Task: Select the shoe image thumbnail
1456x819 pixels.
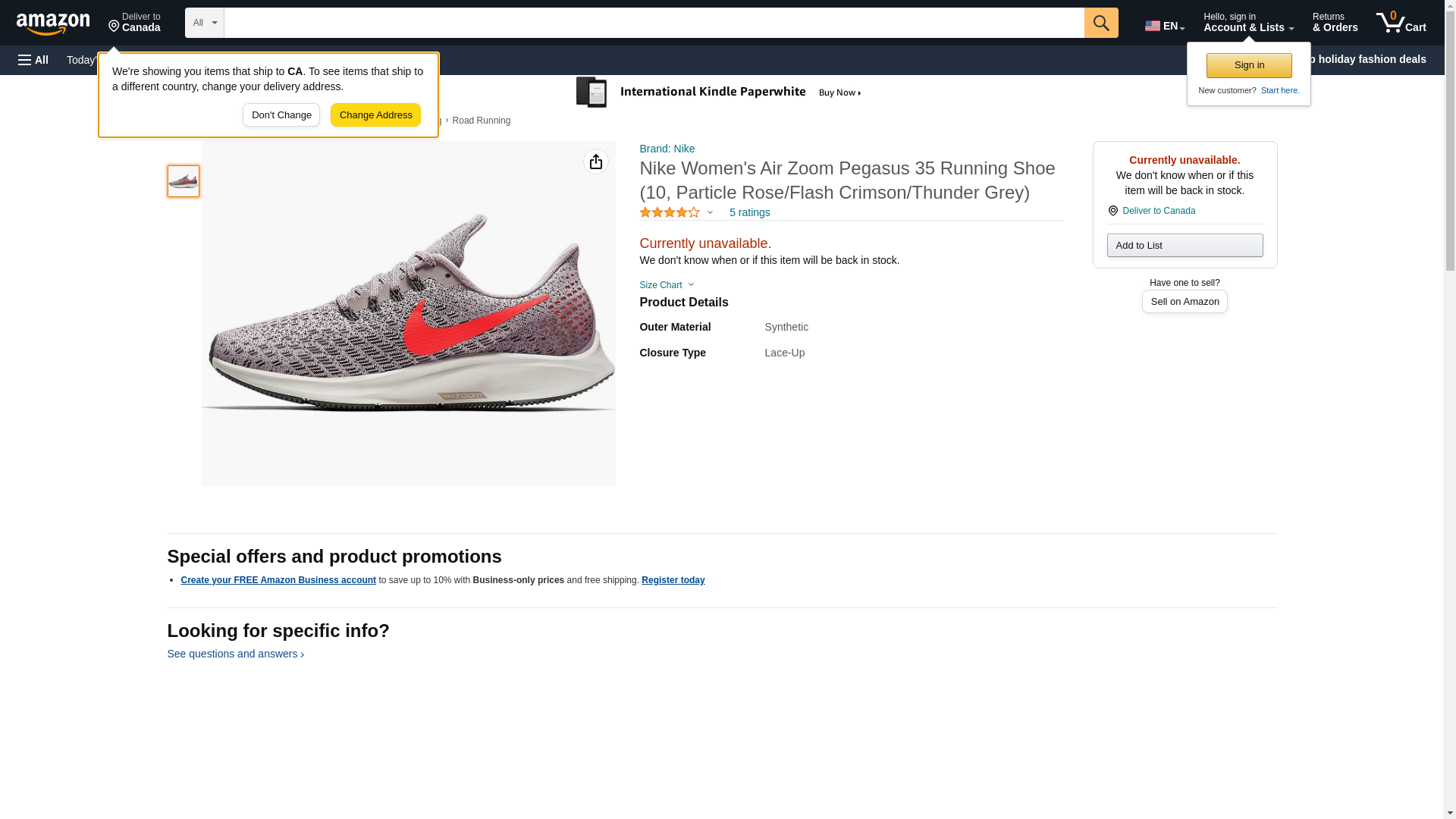Action: click(184, 181)
